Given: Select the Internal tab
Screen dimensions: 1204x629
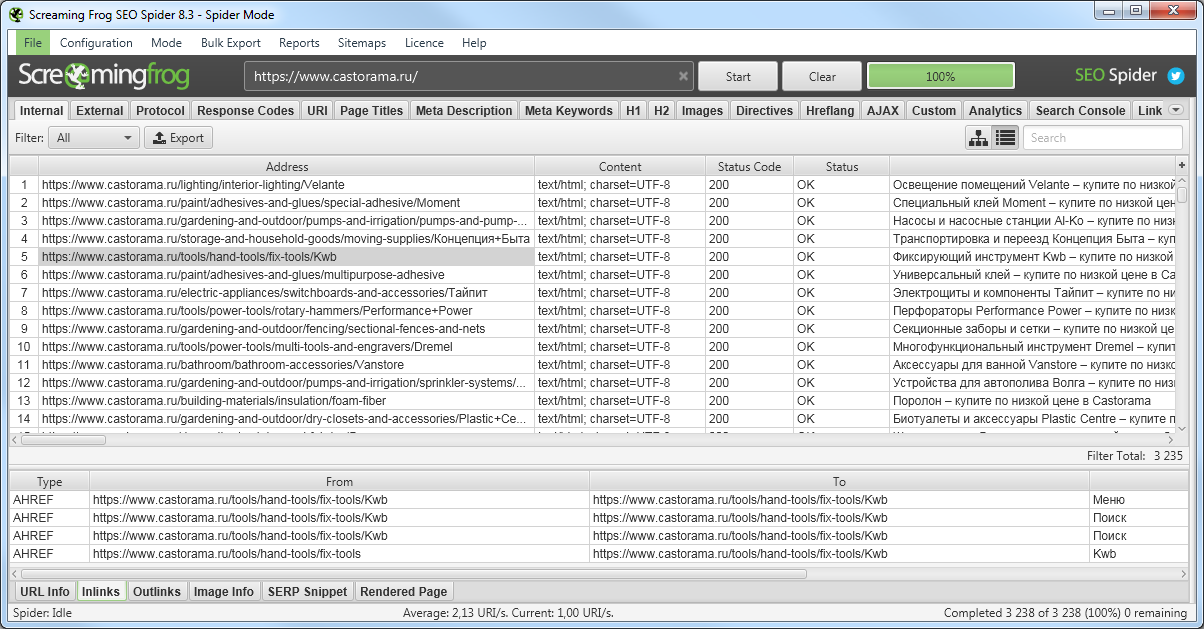Looking at the screenshot, I should [41, 111].
